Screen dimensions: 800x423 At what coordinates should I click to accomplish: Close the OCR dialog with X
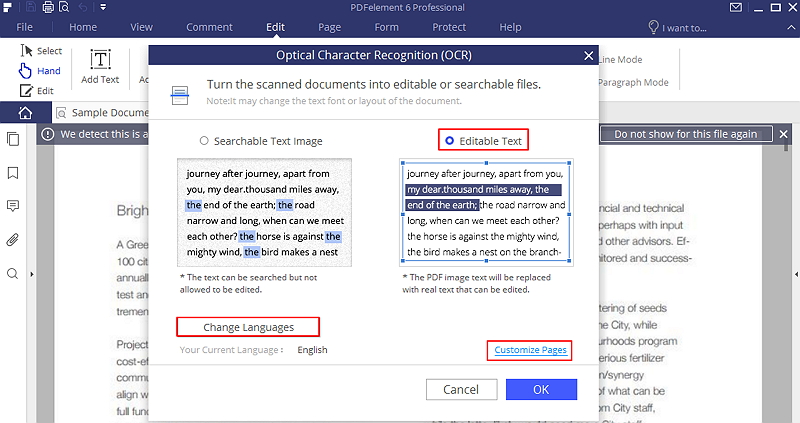coord(588,55)
